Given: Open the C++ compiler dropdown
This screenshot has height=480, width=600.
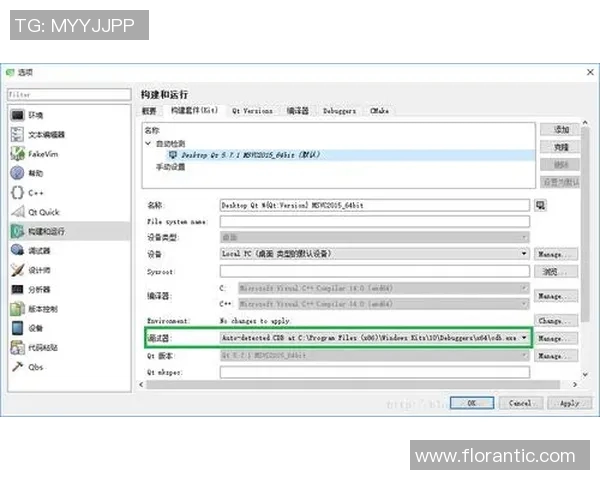Looking at the screenshot, I should (384, 304).
